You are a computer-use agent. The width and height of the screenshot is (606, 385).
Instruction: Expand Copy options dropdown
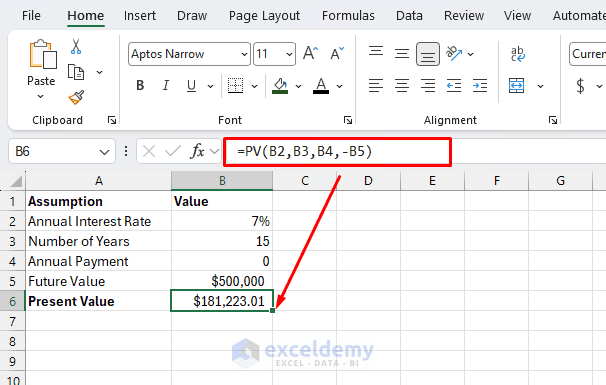click(99, 72)
